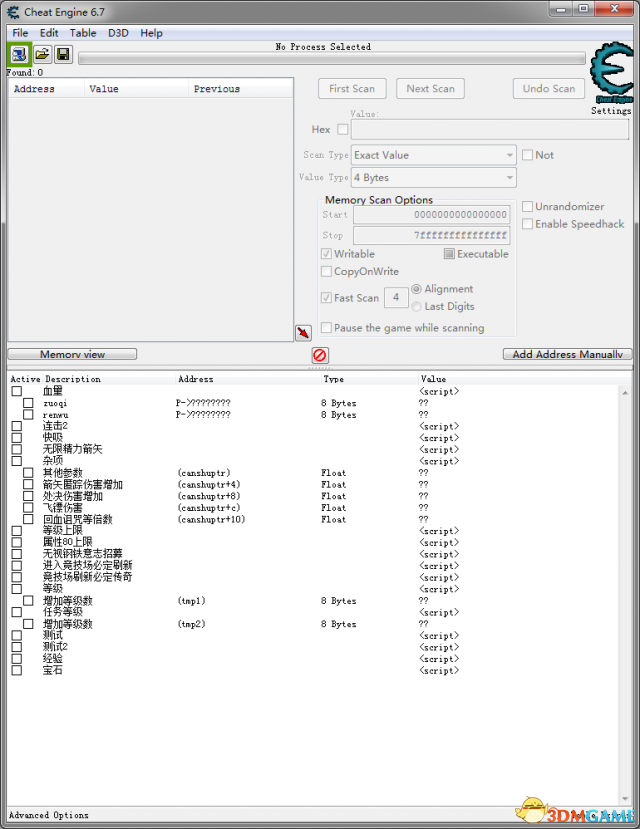The image size is (640, 829).
Task: Enable the Unrandomizer checkbox
Action: click(x=527, y=206)
